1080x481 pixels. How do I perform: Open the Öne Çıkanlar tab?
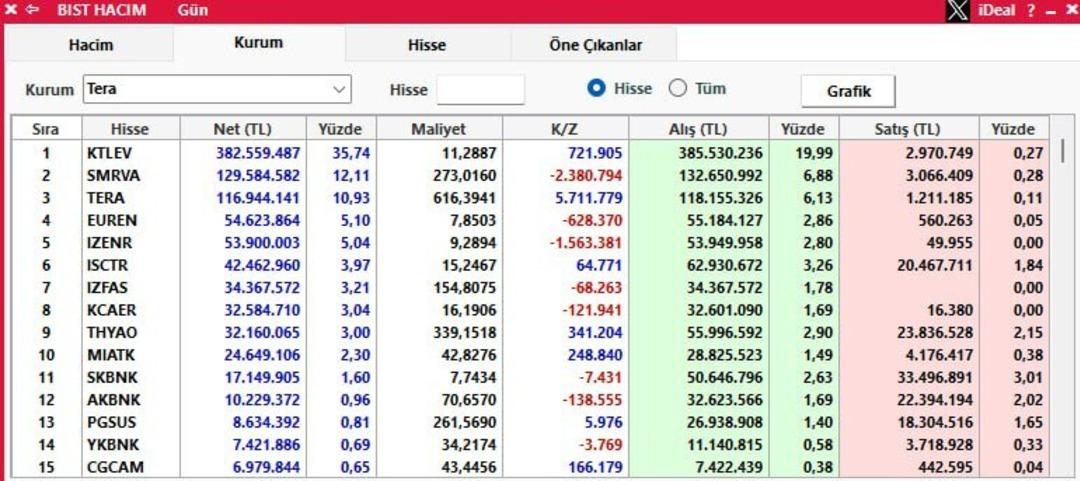click(596, 45)
